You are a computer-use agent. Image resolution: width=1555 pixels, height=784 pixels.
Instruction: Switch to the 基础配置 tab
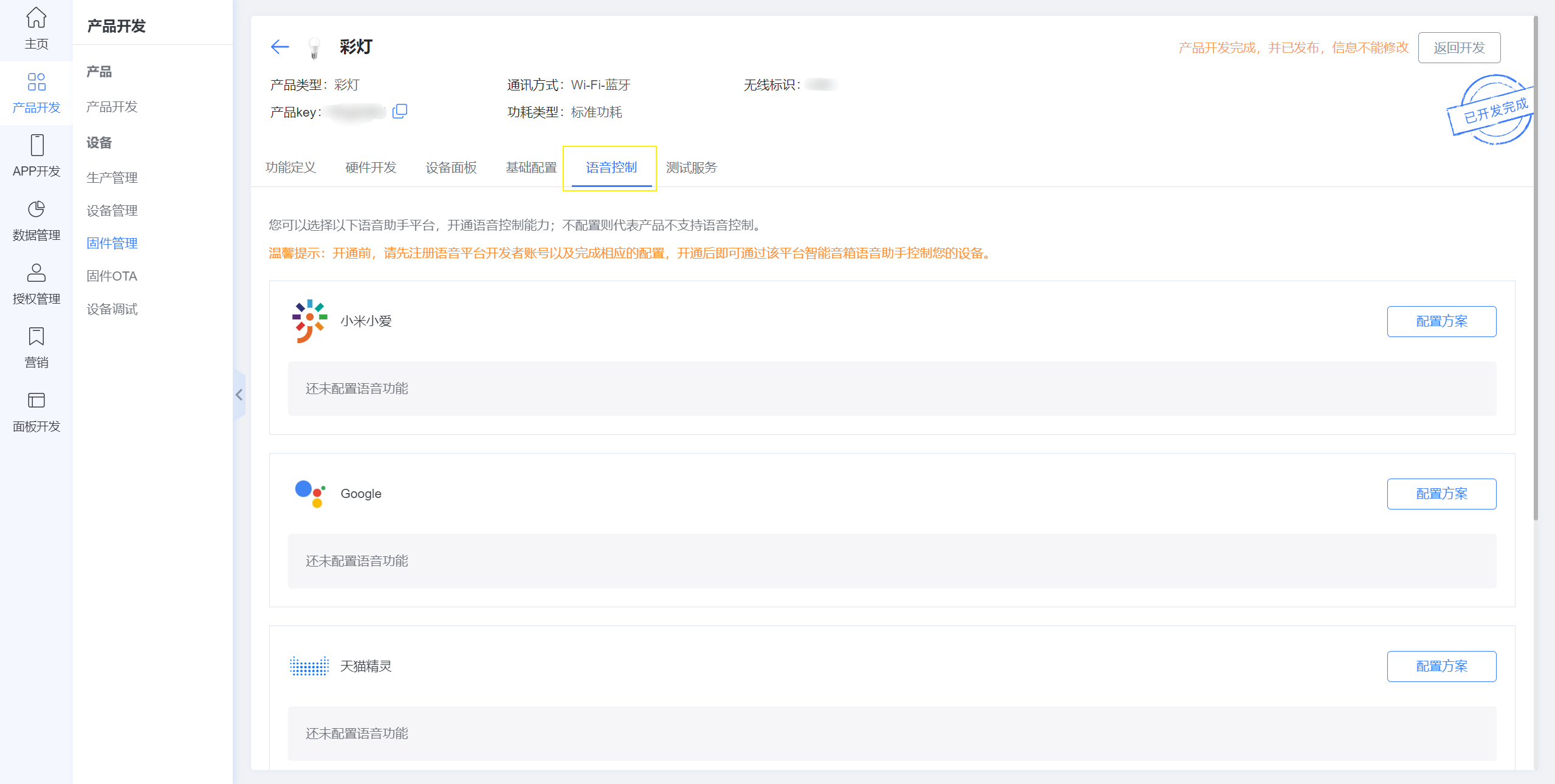click(x=531, y=168)
